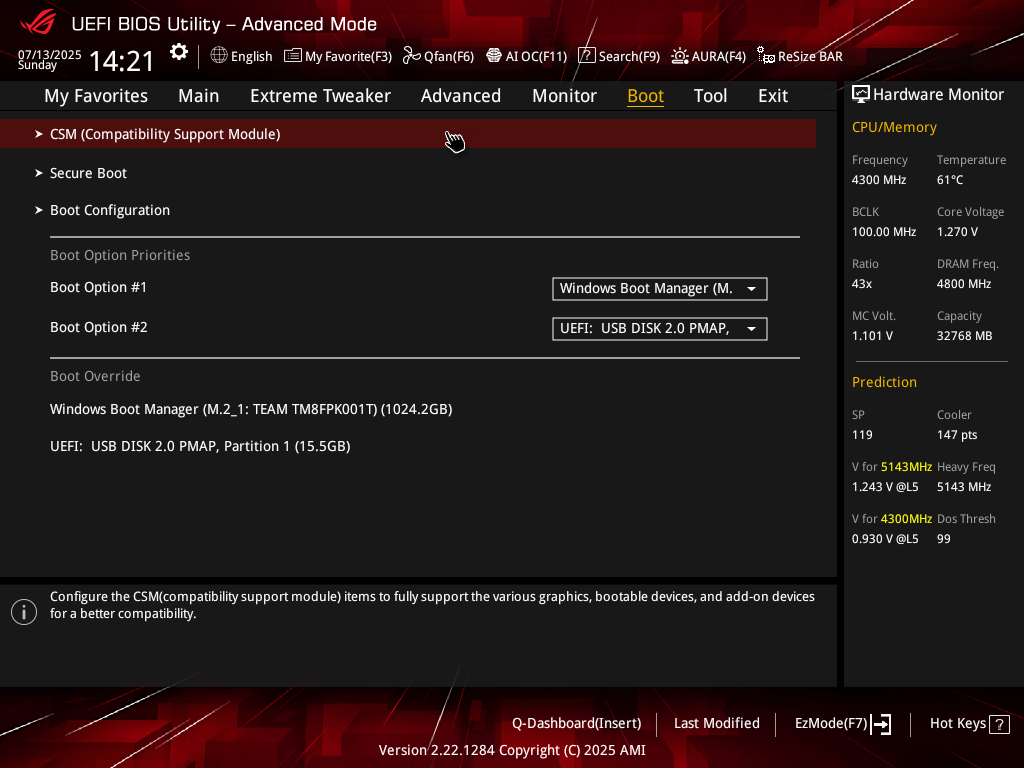The width and height of the screenshot is (1024, 768).
Task: Launch AI OC(F11) brain icon
Action: click(x=494, y=56)
